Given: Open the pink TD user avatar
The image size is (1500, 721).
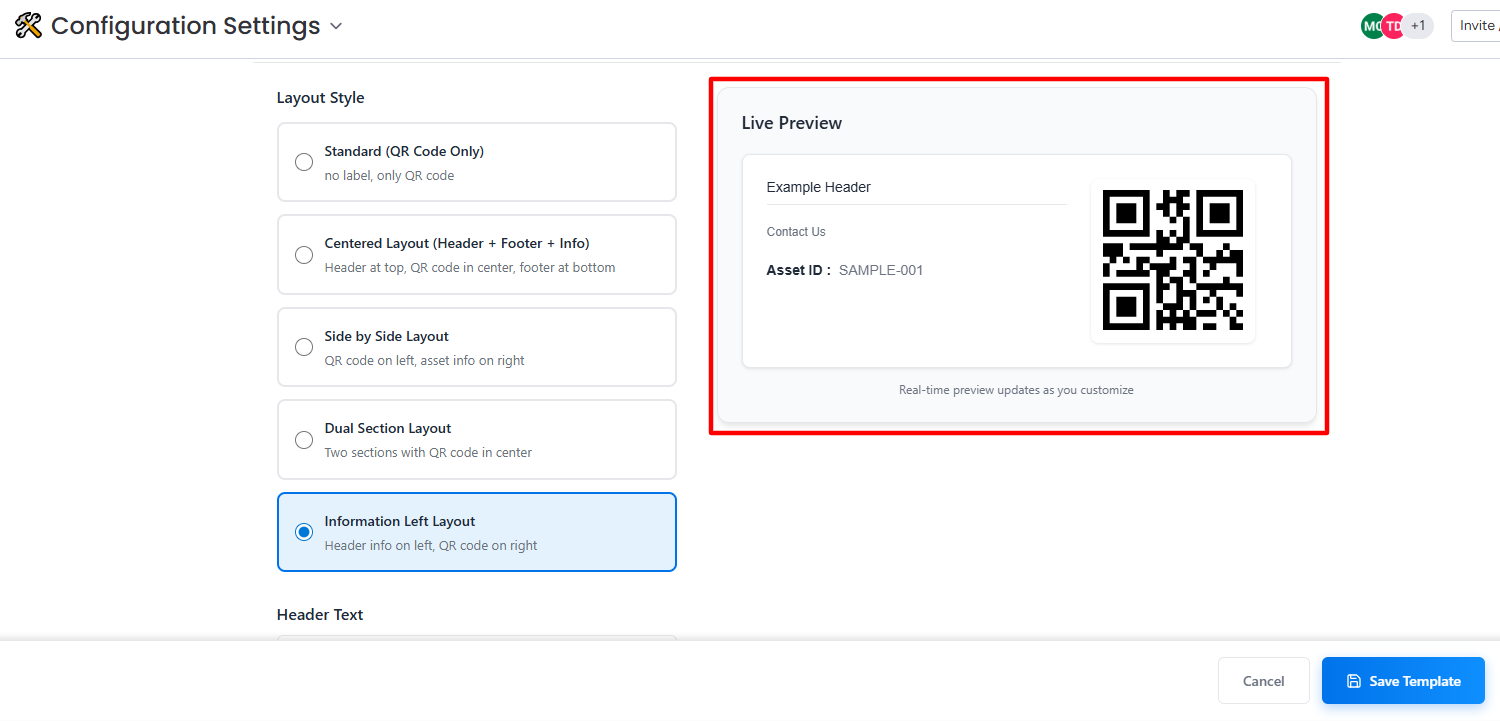Looking at the screenshot, I should (x=1394, y=26).
